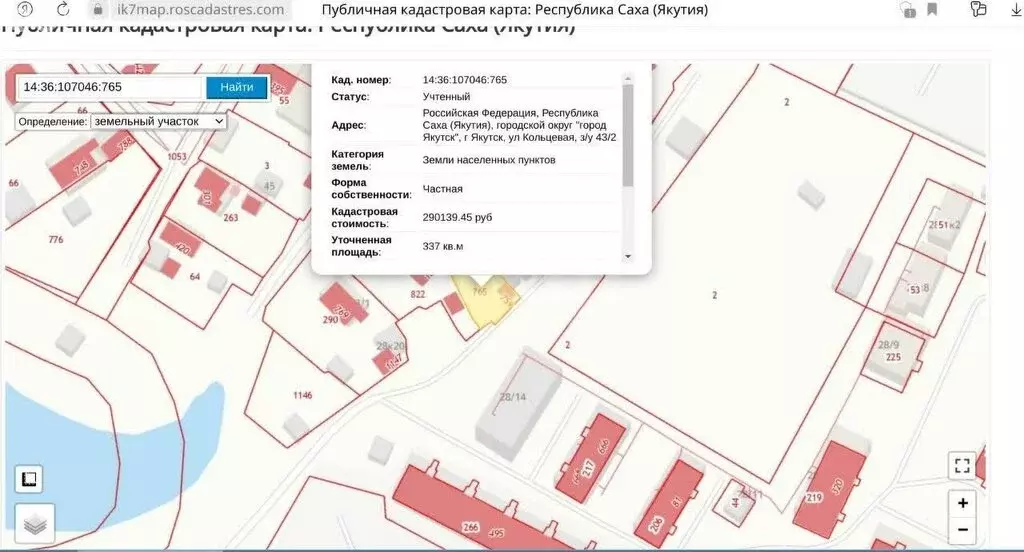Activate the measure/ruler tool on the map
This screenshot has height=552, width=1024.
coord(29,479)
